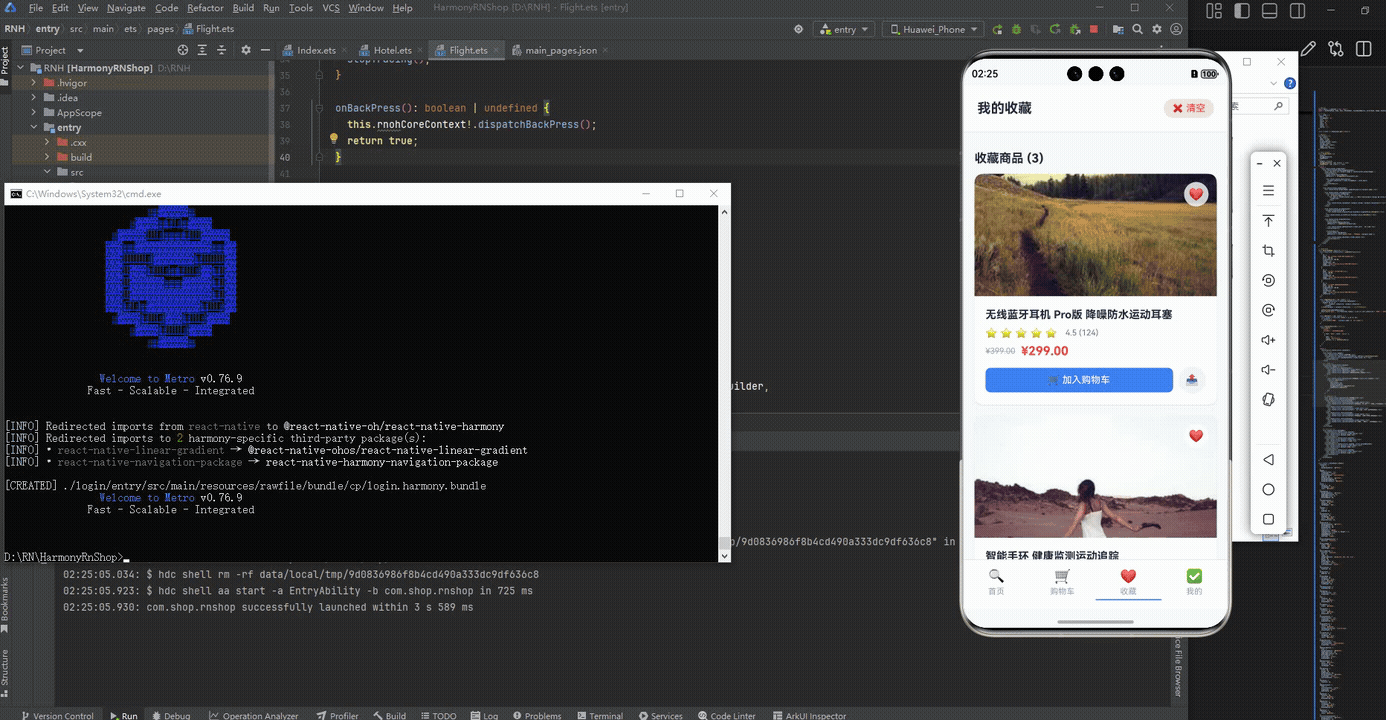Click the locate target icon in Project panel

point(183,49)
